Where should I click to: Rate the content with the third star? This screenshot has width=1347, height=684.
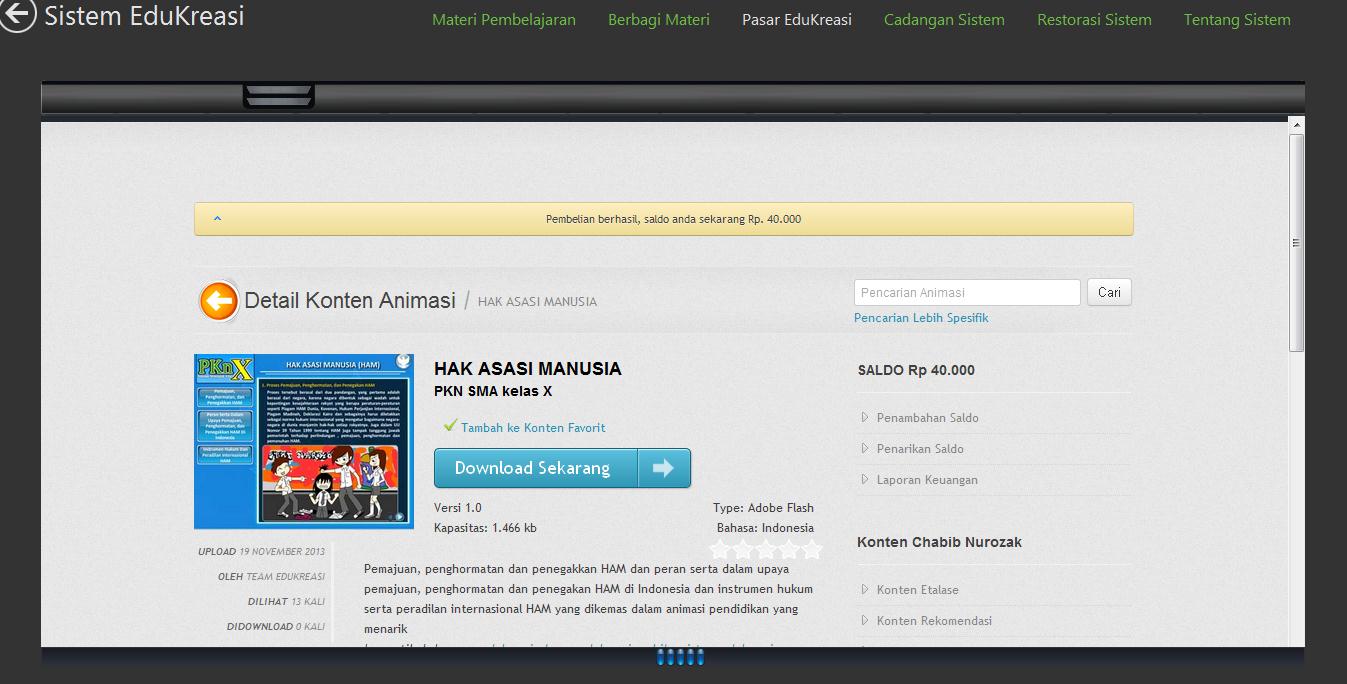pyautogui.click(x=766, y=549)
